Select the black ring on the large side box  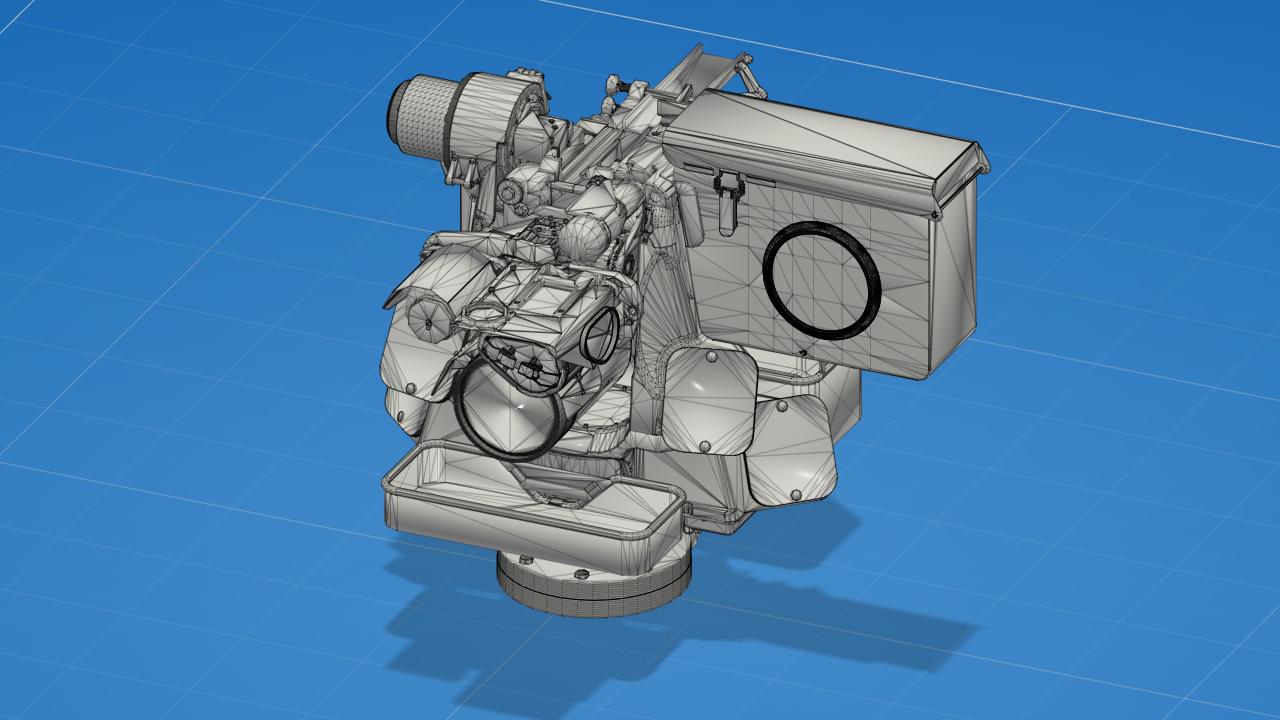822,281
